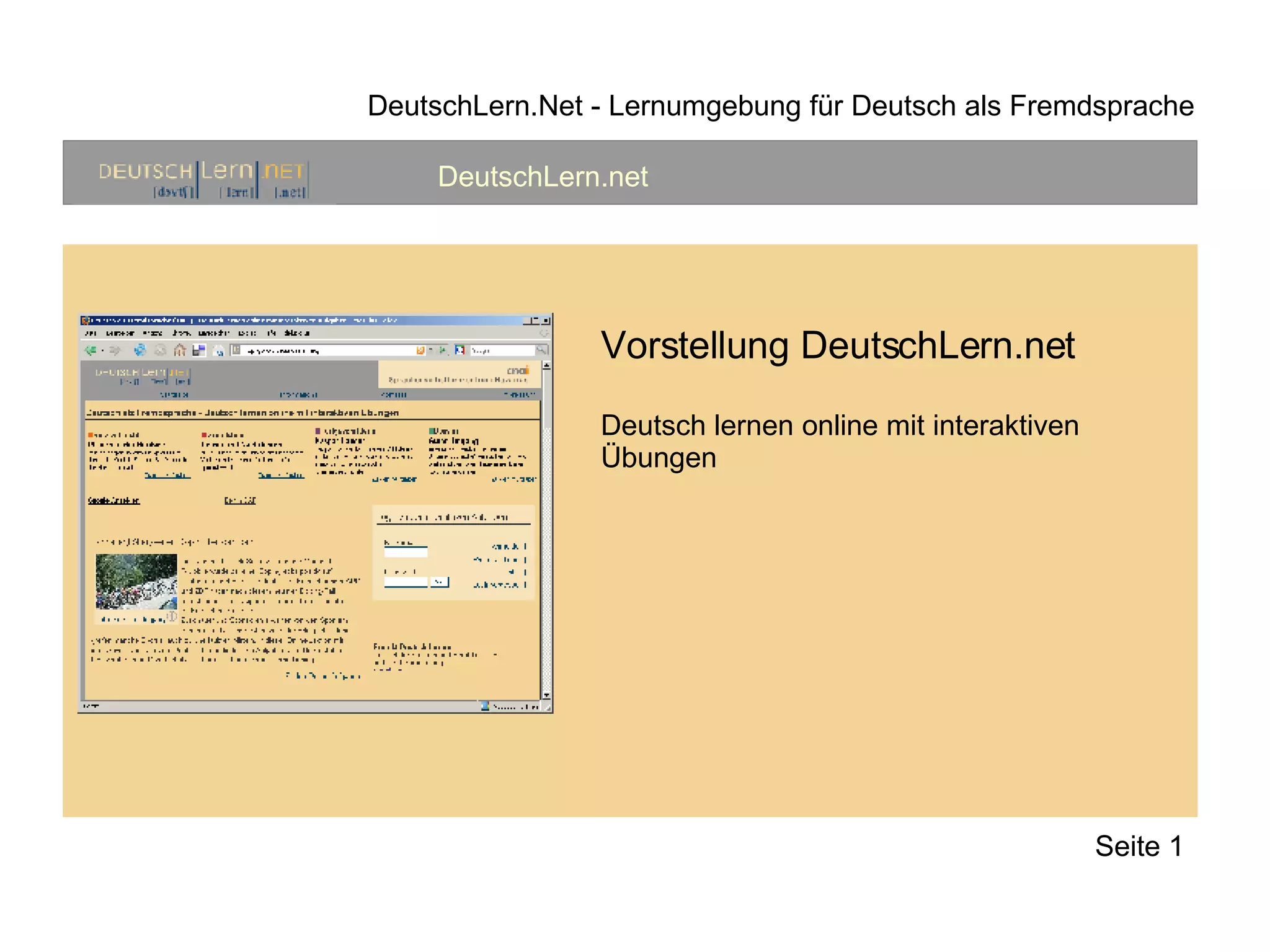Click the scroll-down arrow of page scrollbar

pyautogui.click(x=546, y=695)
